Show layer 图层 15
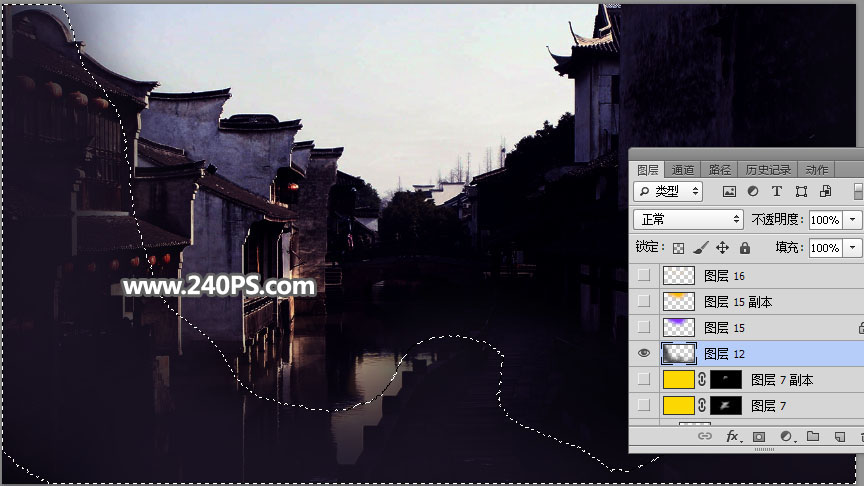Screen dimensions: 864x486 pyautogui.click(x=644, y=327)
